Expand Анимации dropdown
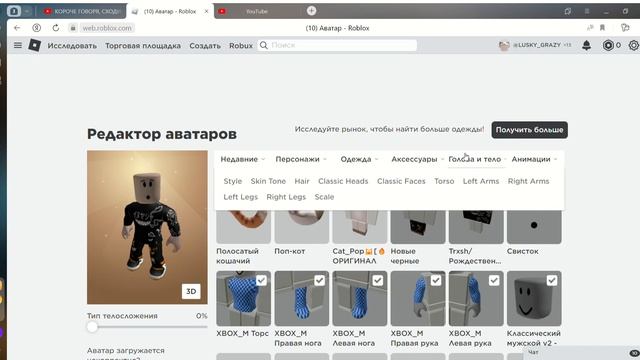The image size is (640, 360). tap(534, 159)
